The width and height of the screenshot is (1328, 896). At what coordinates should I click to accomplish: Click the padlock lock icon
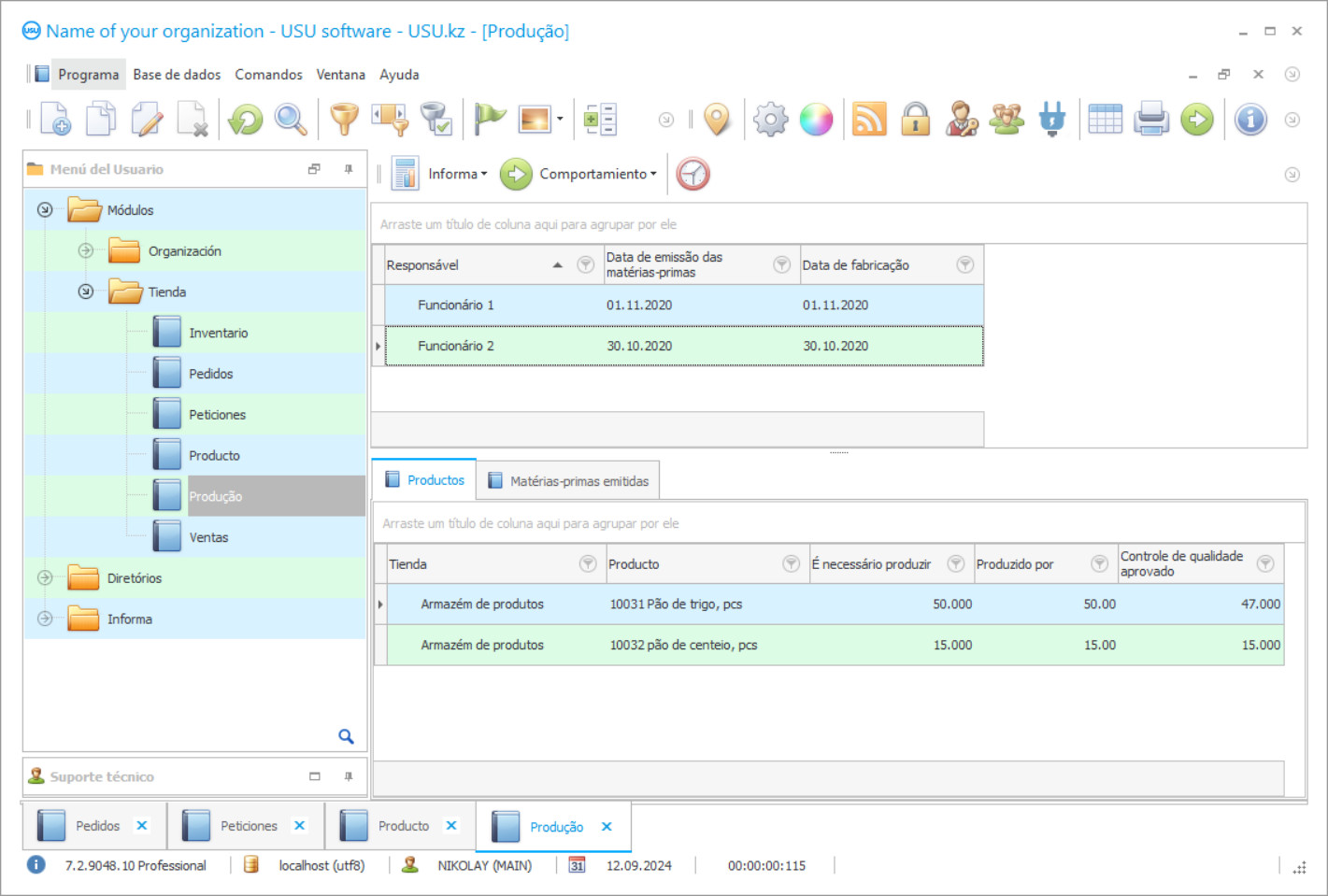(915, 120)
